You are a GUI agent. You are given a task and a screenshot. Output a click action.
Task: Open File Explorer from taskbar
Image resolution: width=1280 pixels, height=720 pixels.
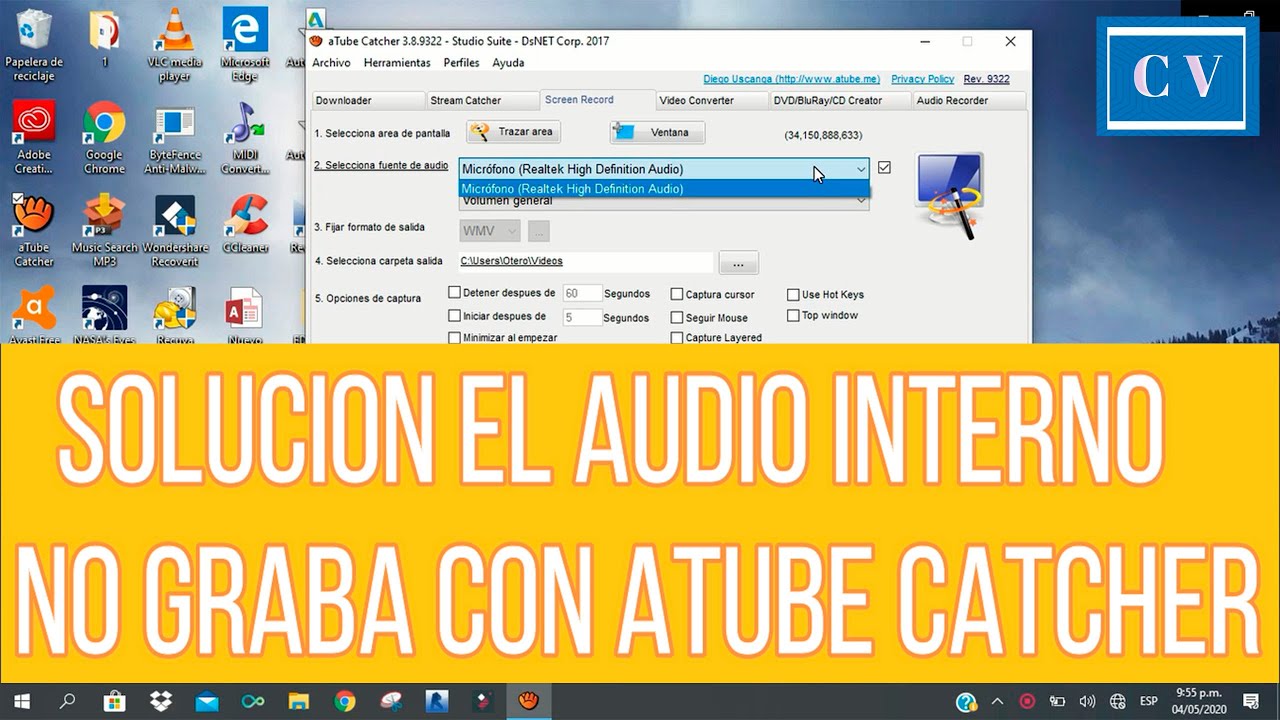pos(298,701)
